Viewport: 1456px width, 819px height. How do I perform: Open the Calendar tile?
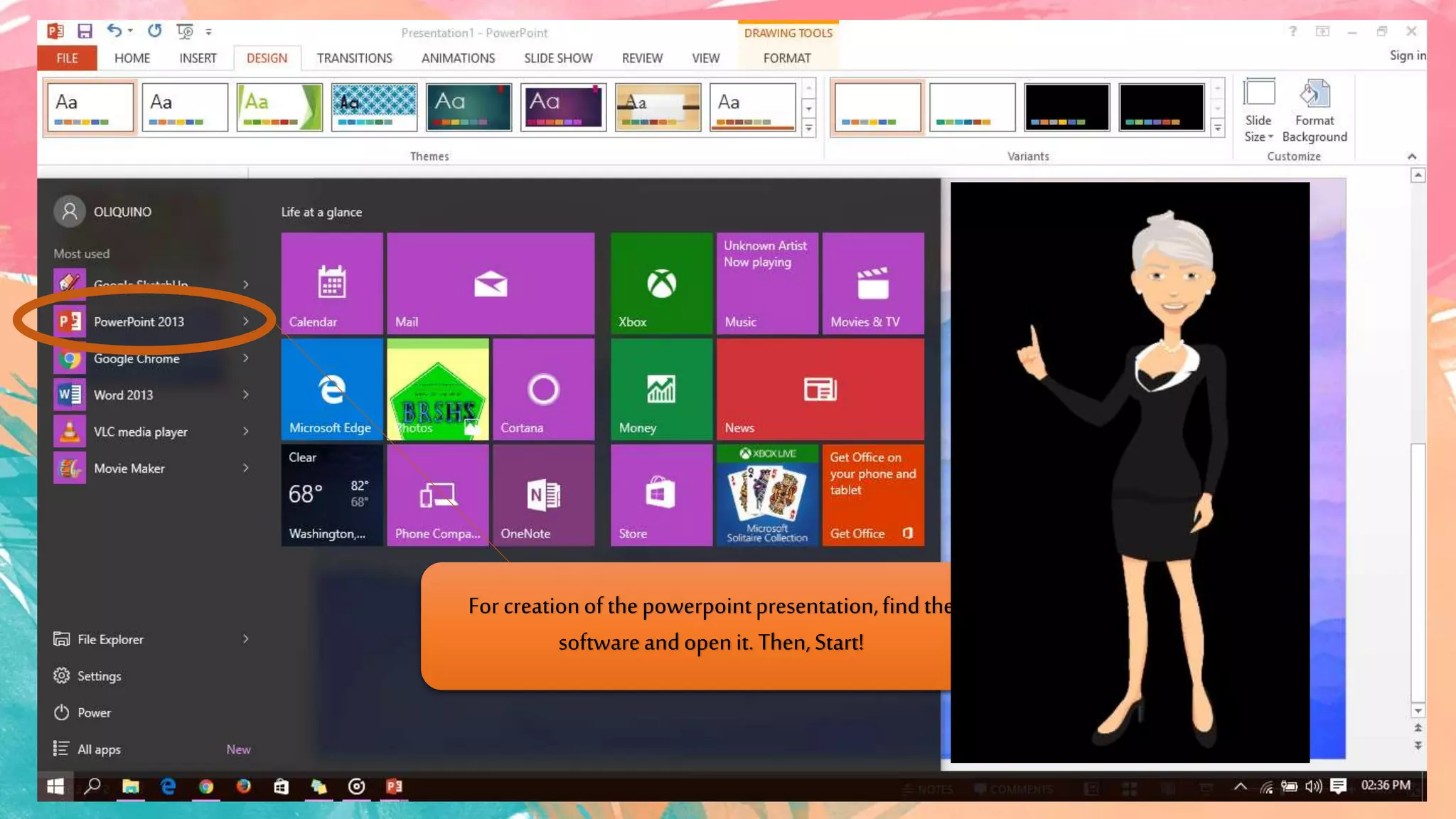pyautogui.click(x=331, y=283)
